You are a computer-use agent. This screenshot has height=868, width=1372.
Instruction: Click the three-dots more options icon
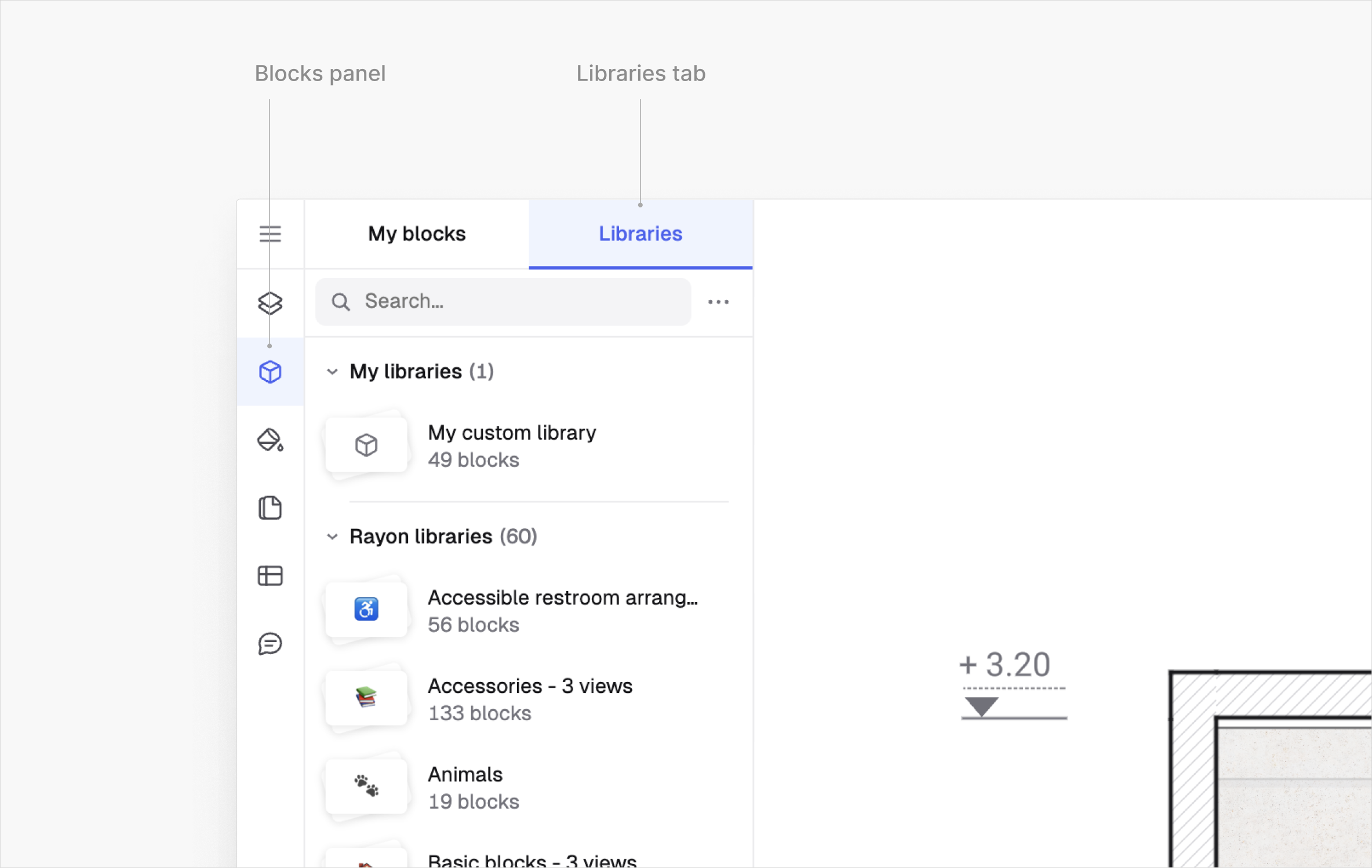pos(718,302)
